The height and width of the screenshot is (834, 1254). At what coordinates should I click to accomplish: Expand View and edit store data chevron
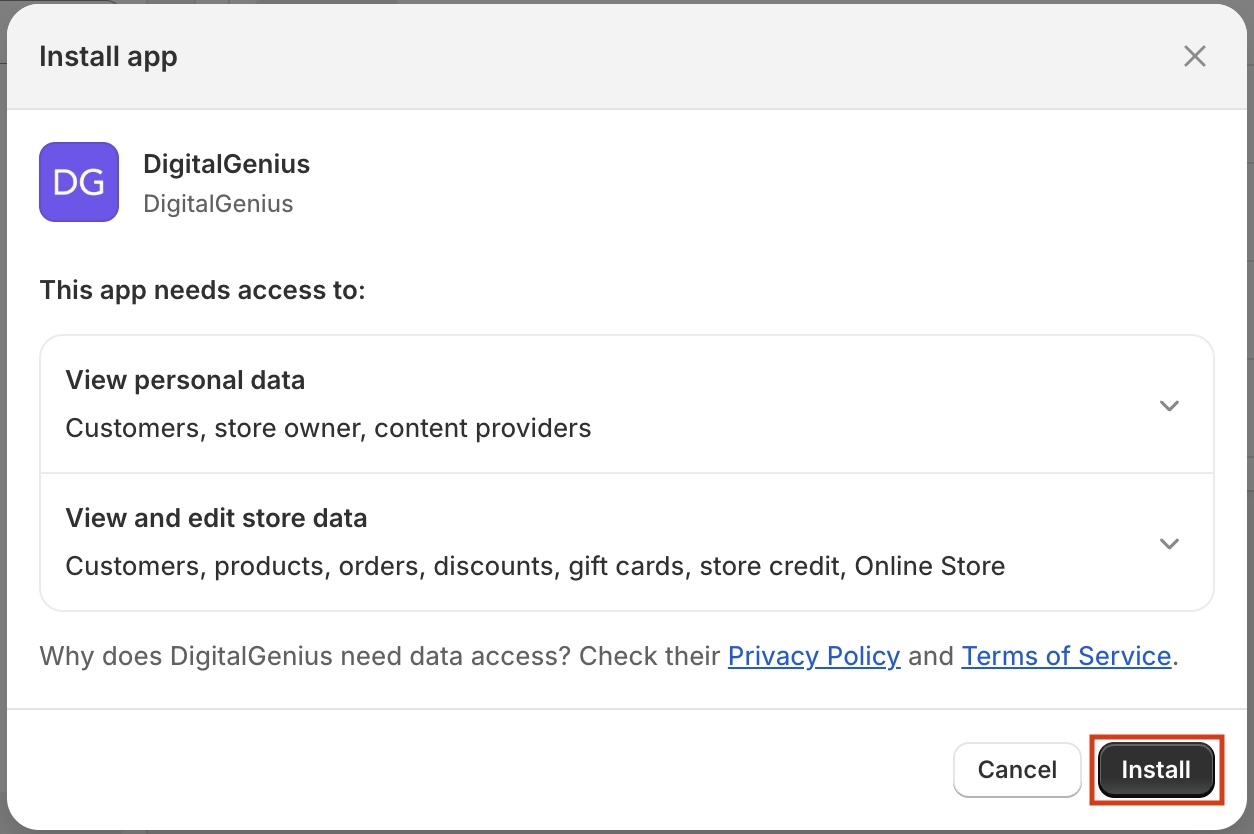point(1169,544)
